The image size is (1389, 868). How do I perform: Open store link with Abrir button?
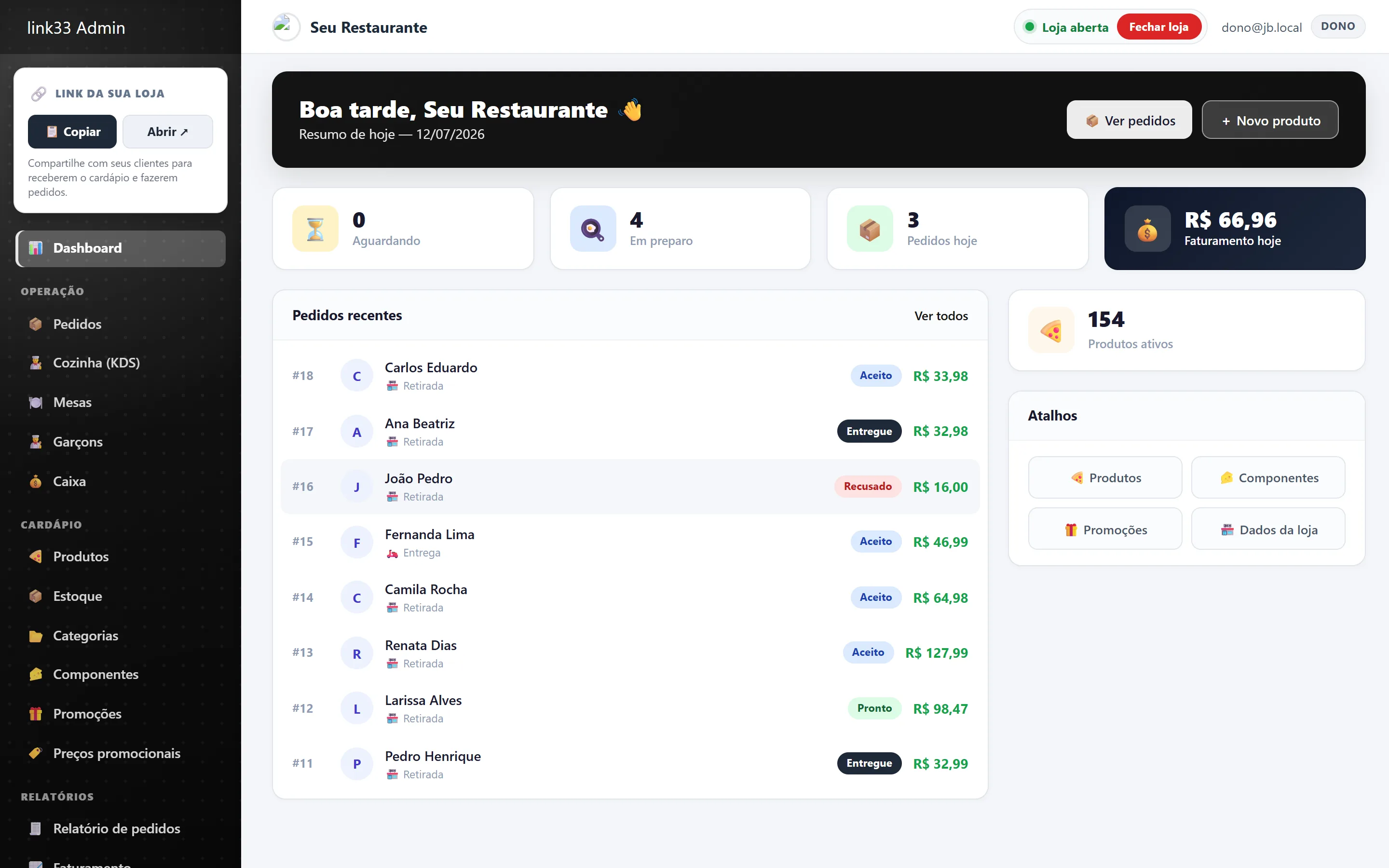pyautogui.click(x=168, y=132)
